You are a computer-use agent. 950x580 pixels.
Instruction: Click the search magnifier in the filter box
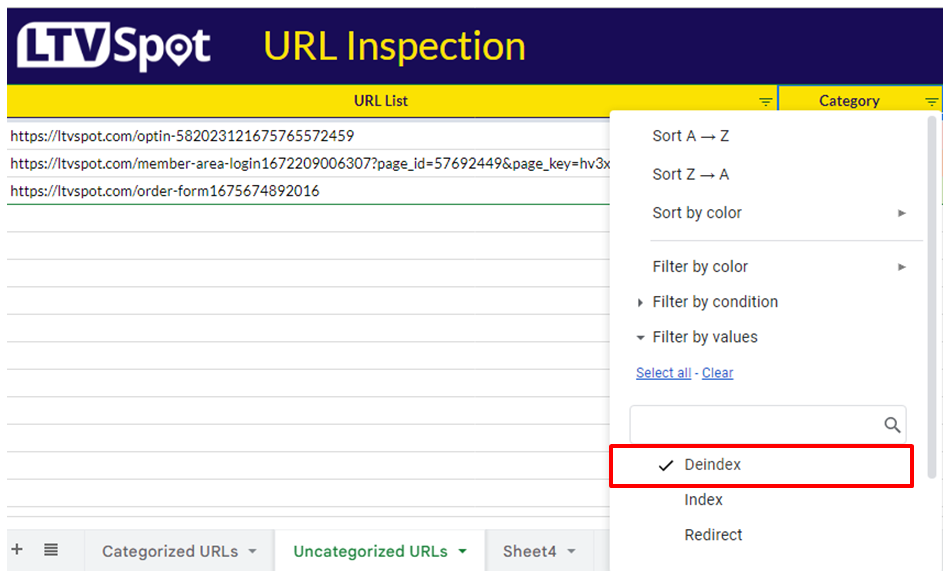[x=892, y=425]
